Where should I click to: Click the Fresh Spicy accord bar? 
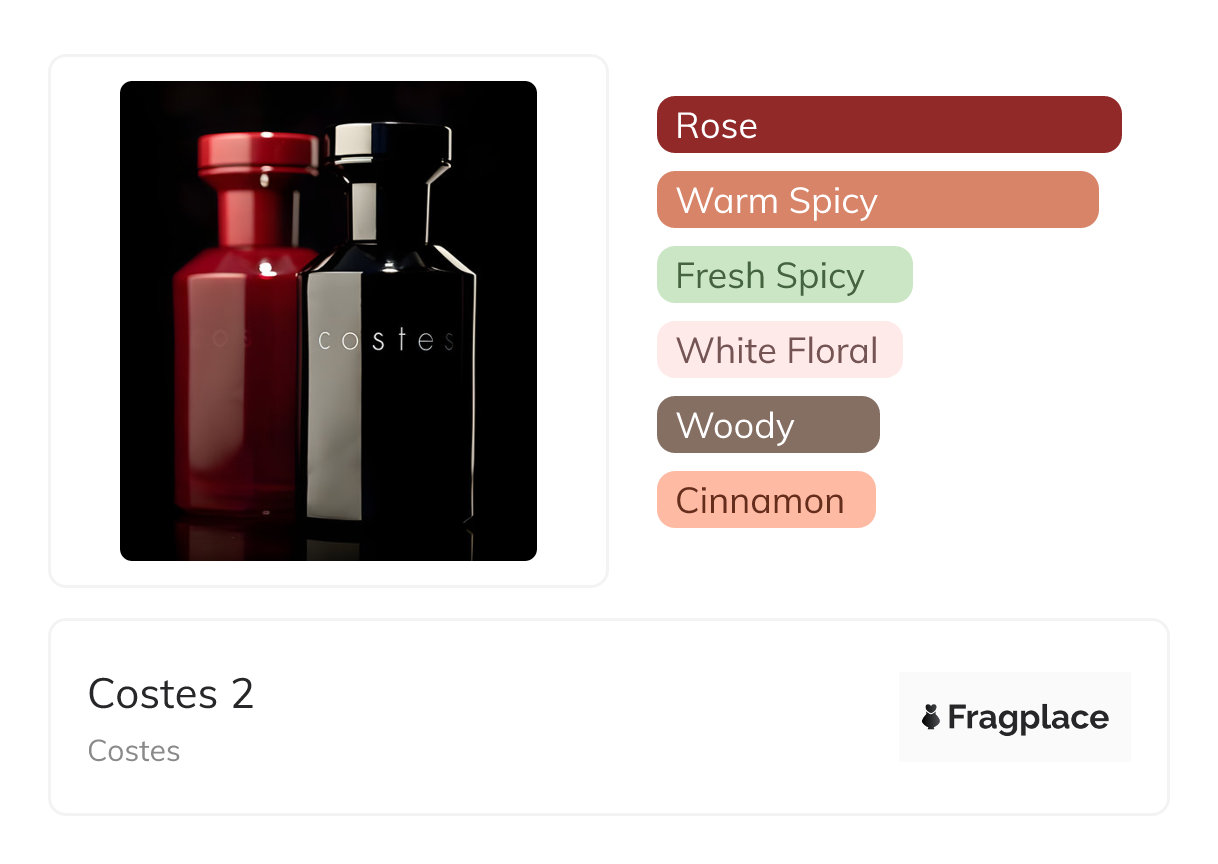pos(784,275)
